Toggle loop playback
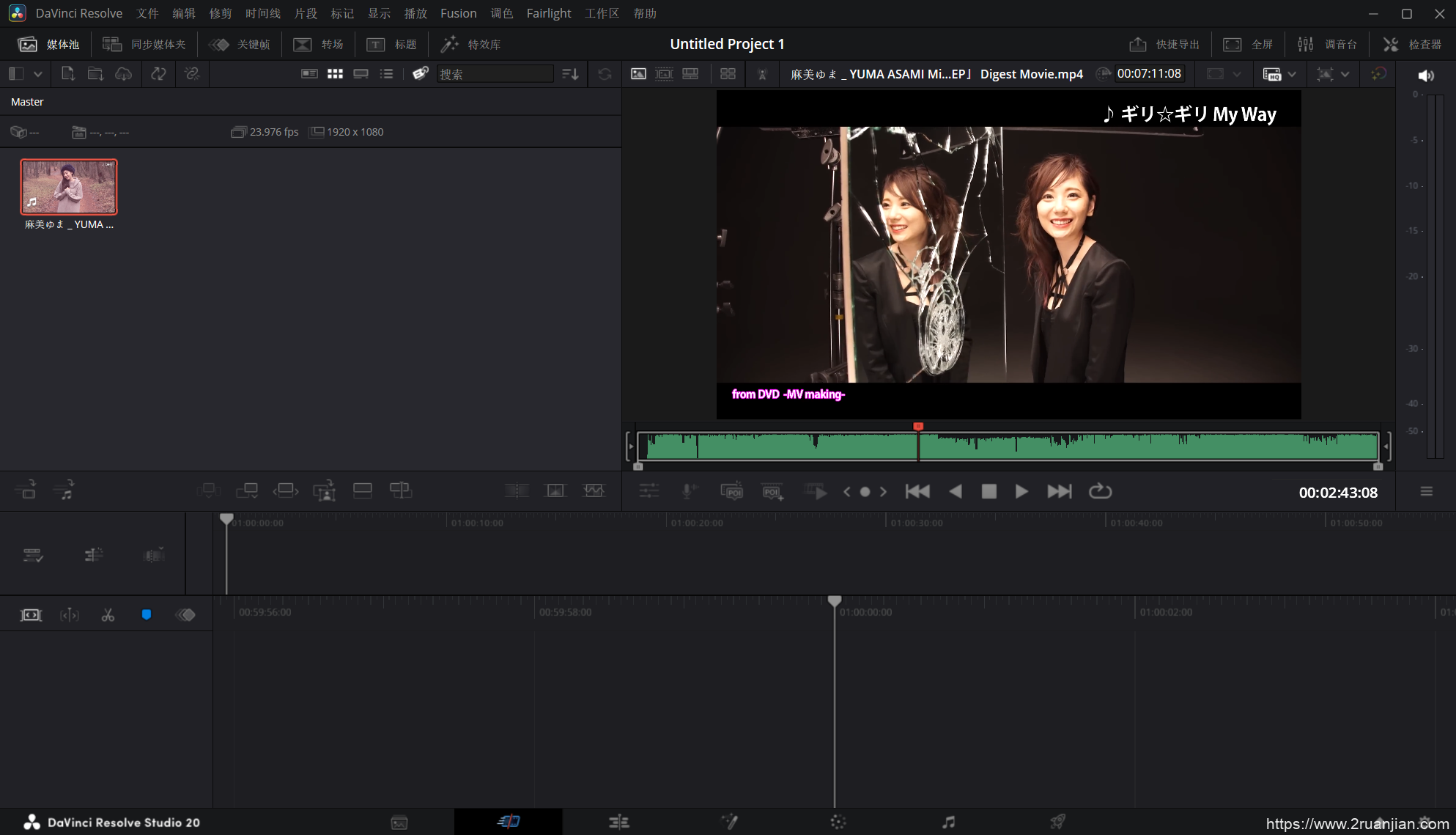The height and width of the screenshot is (835, 1456). pos(1100,492)
